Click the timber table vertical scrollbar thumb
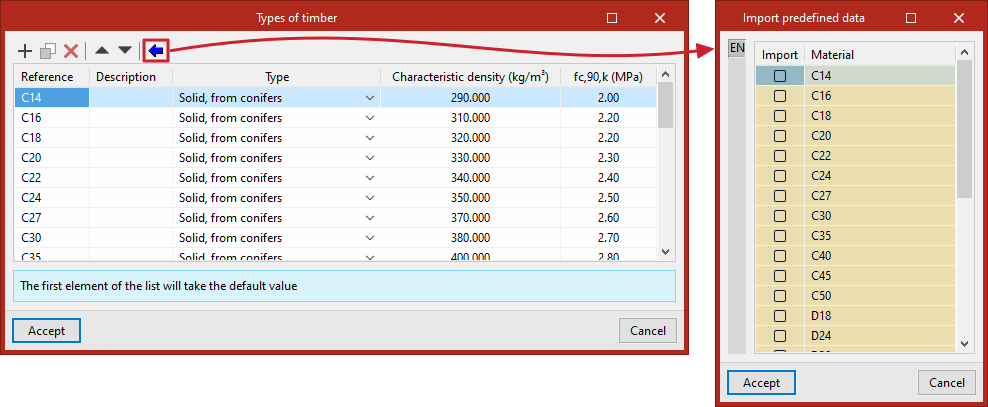The height and width of the screenshot is (407, 988). pos(666,105)
